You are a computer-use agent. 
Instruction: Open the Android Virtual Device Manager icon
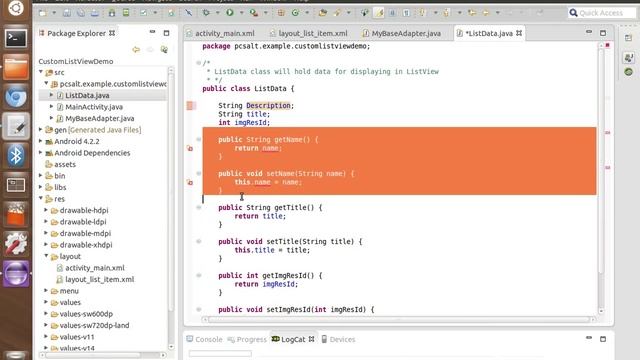126,13
